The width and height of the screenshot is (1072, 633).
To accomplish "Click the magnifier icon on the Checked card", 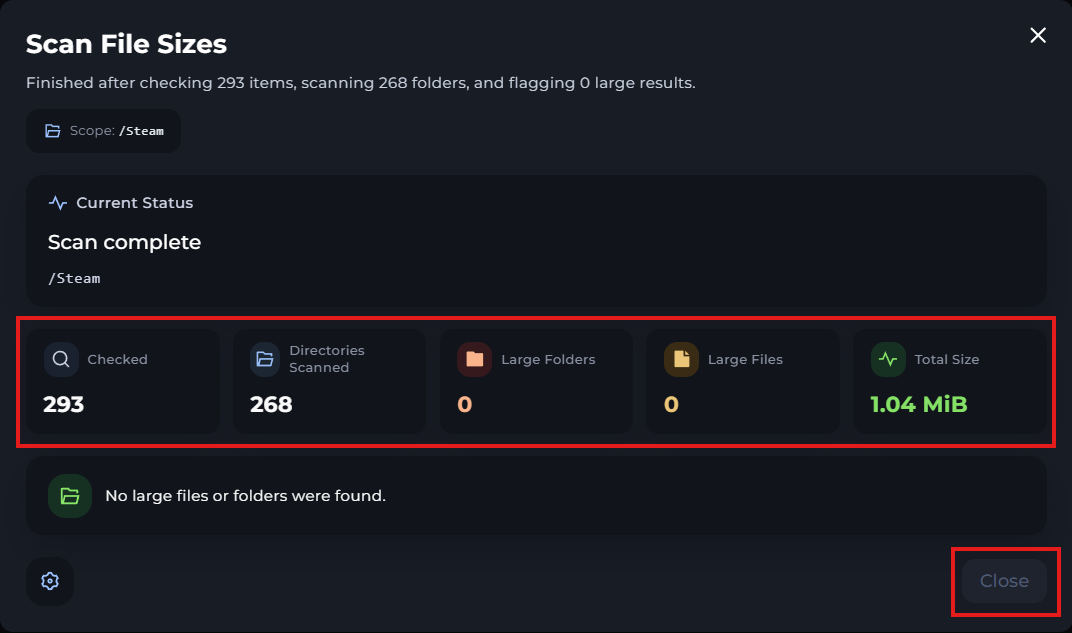I will [x=61, y=359].
